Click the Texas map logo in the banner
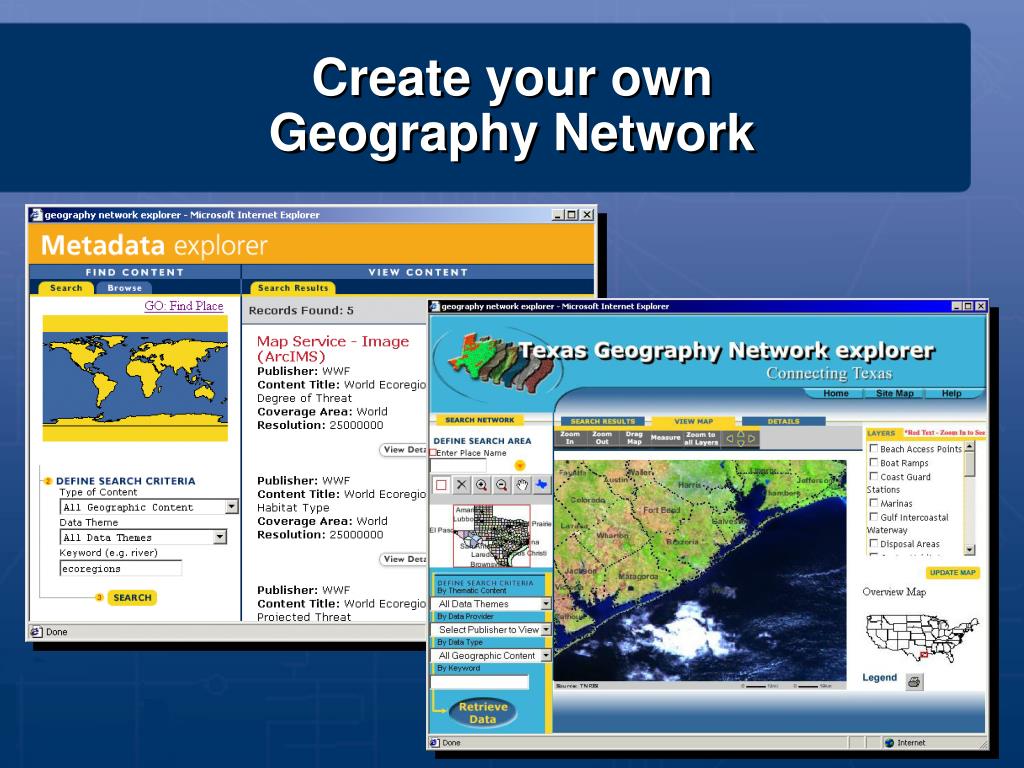The image size is (1024, 768). 500,362
